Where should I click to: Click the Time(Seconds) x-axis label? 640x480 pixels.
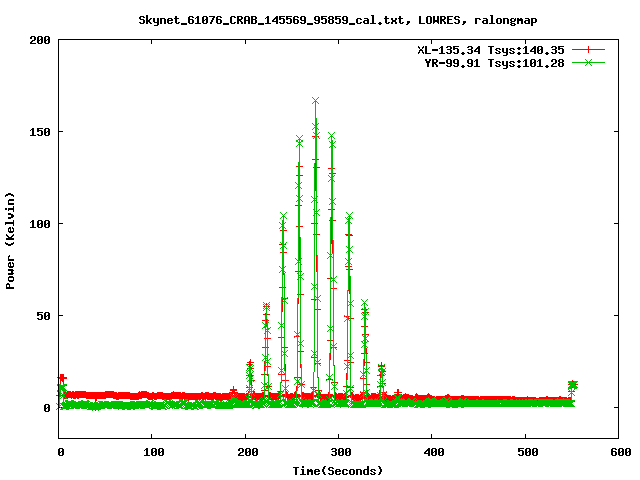coord(338,470)
